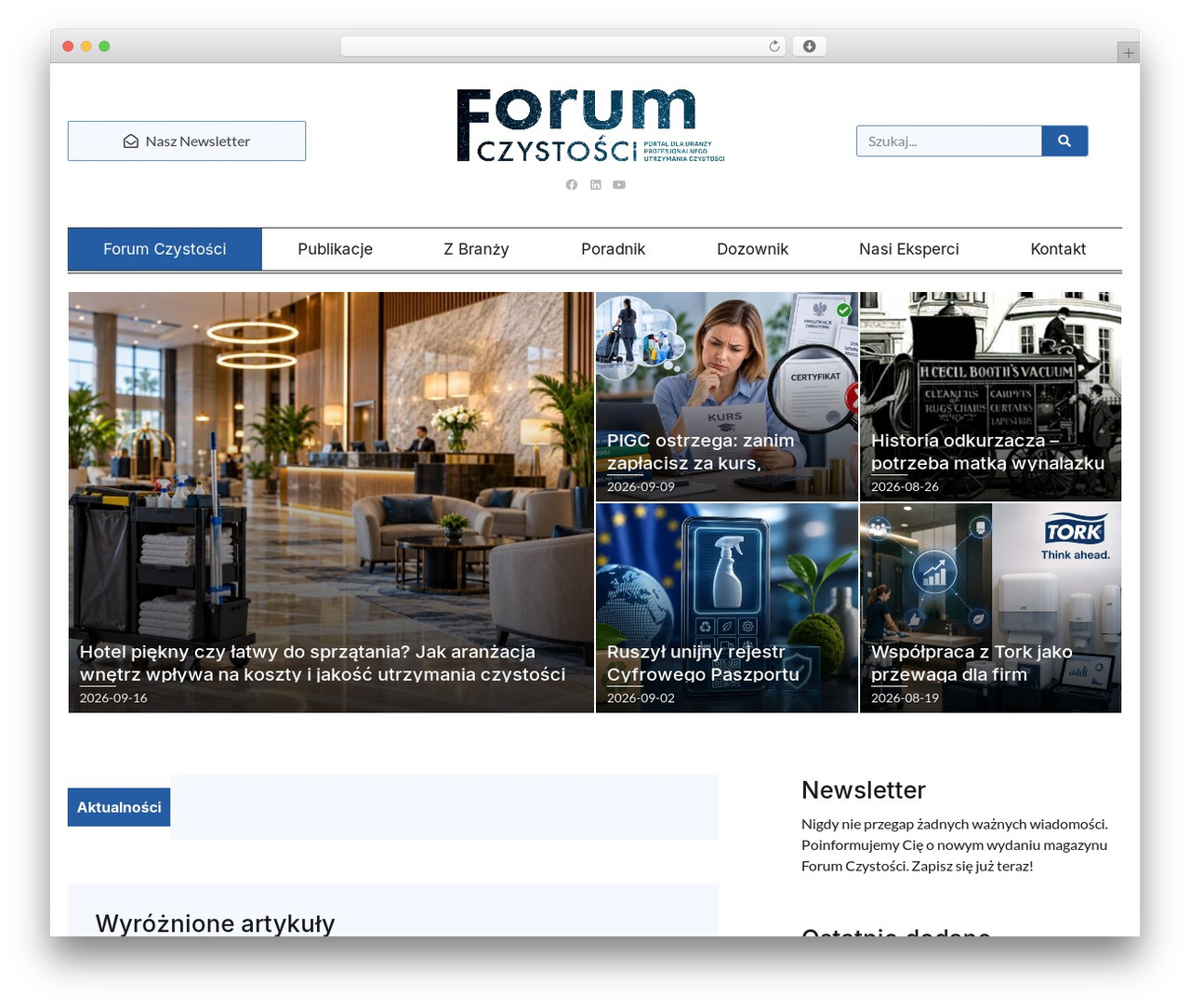
Task: Open the 'PIGC ostrzega' article headline
Action: point(701,452)
